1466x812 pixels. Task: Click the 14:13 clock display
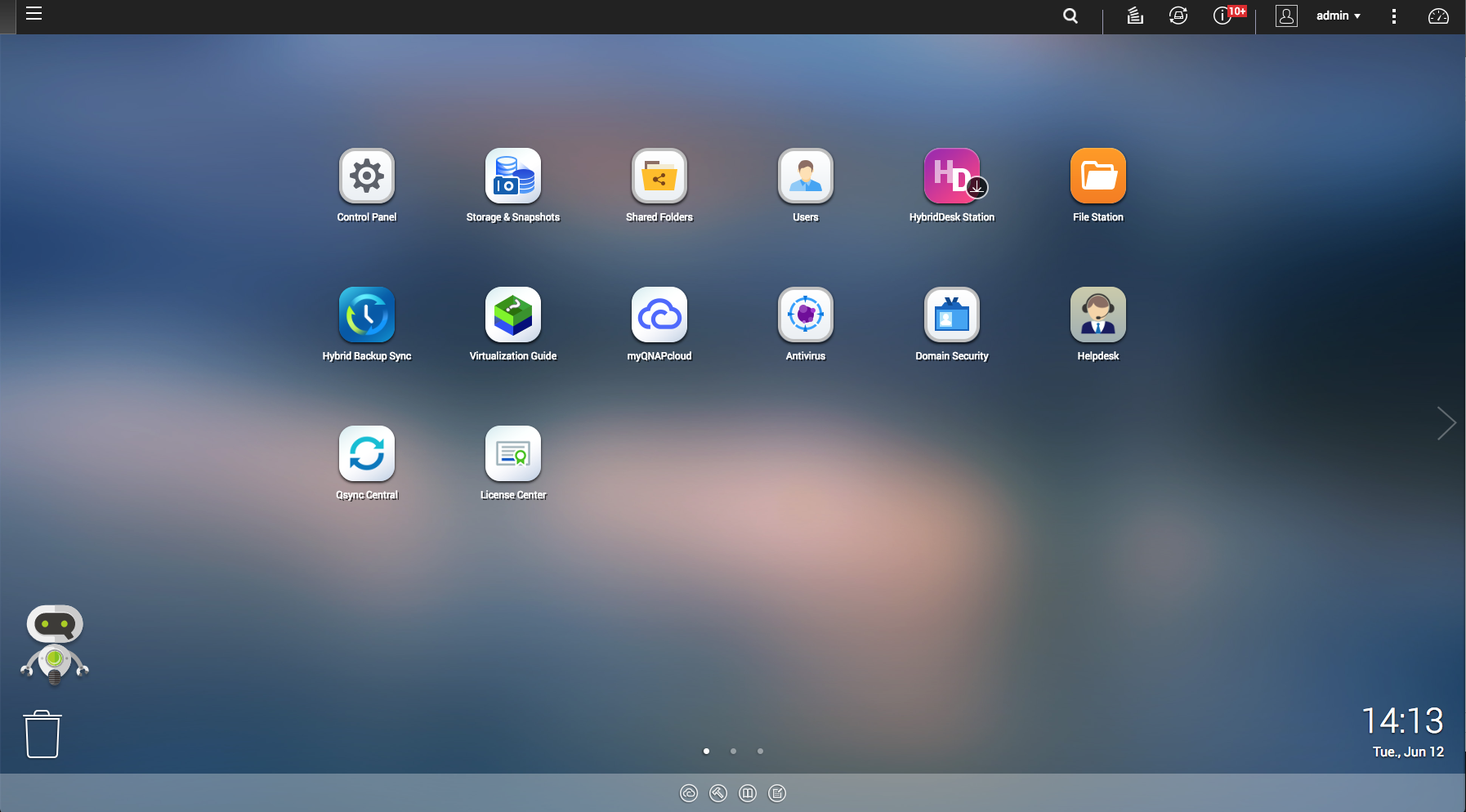(1402, 721)
